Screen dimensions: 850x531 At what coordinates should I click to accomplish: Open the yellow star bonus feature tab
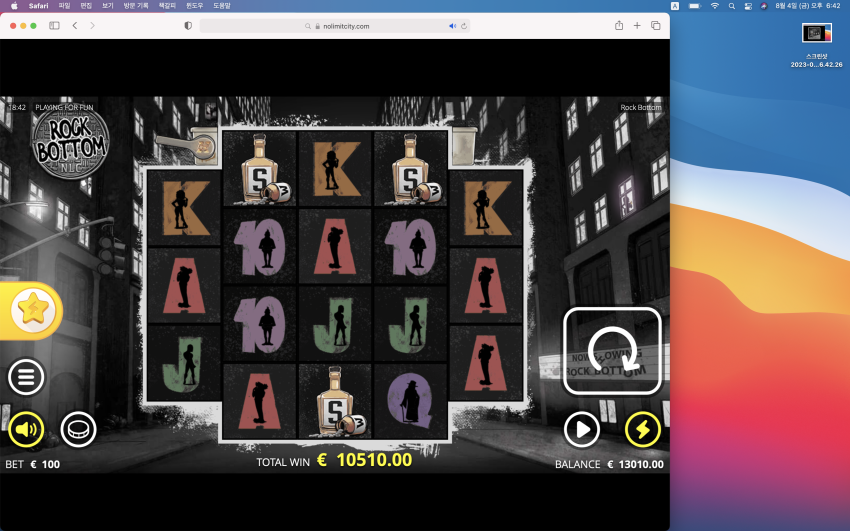coord(33,311)
